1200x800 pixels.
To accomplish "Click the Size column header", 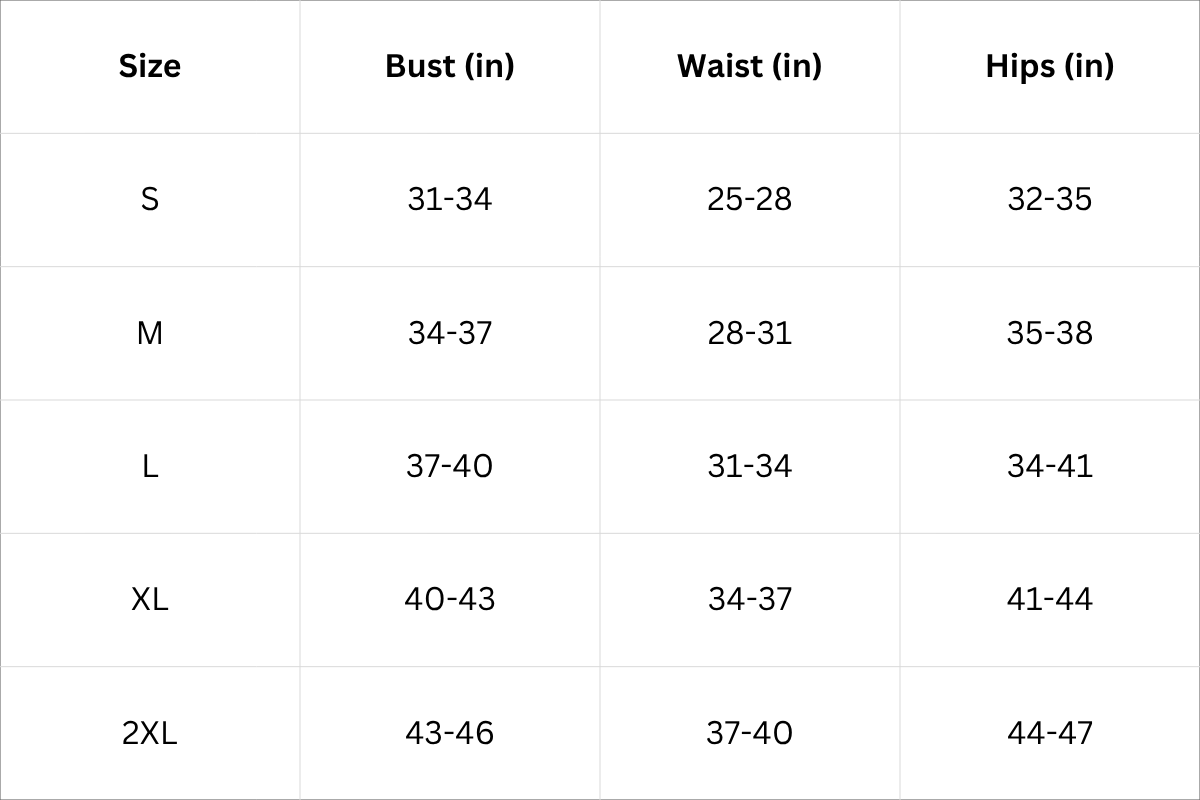I will 150,66.
